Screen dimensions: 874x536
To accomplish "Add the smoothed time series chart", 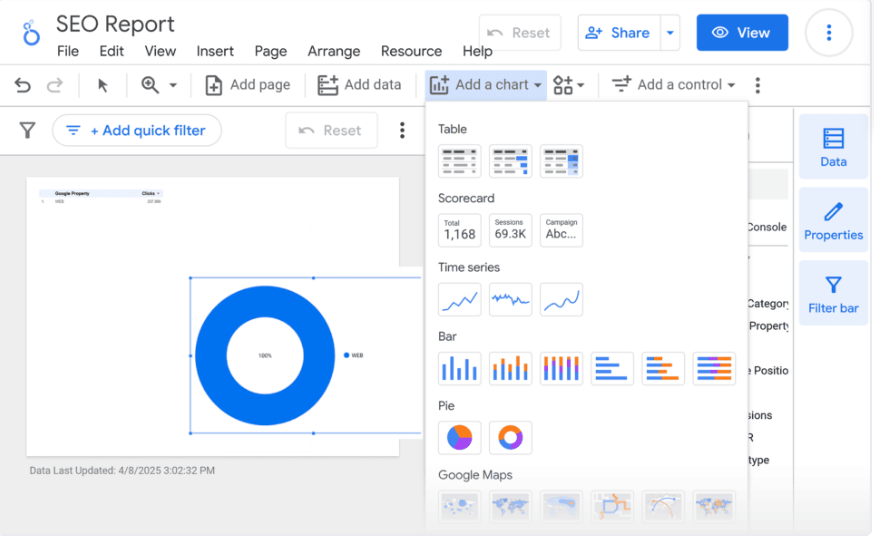I will pos(561,299).
